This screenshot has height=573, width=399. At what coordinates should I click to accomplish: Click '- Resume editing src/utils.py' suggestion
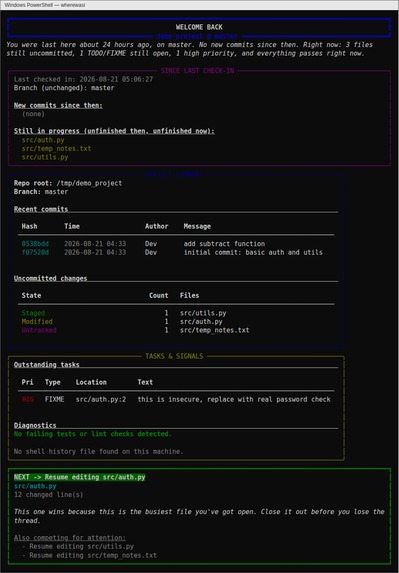coord(78,547)
